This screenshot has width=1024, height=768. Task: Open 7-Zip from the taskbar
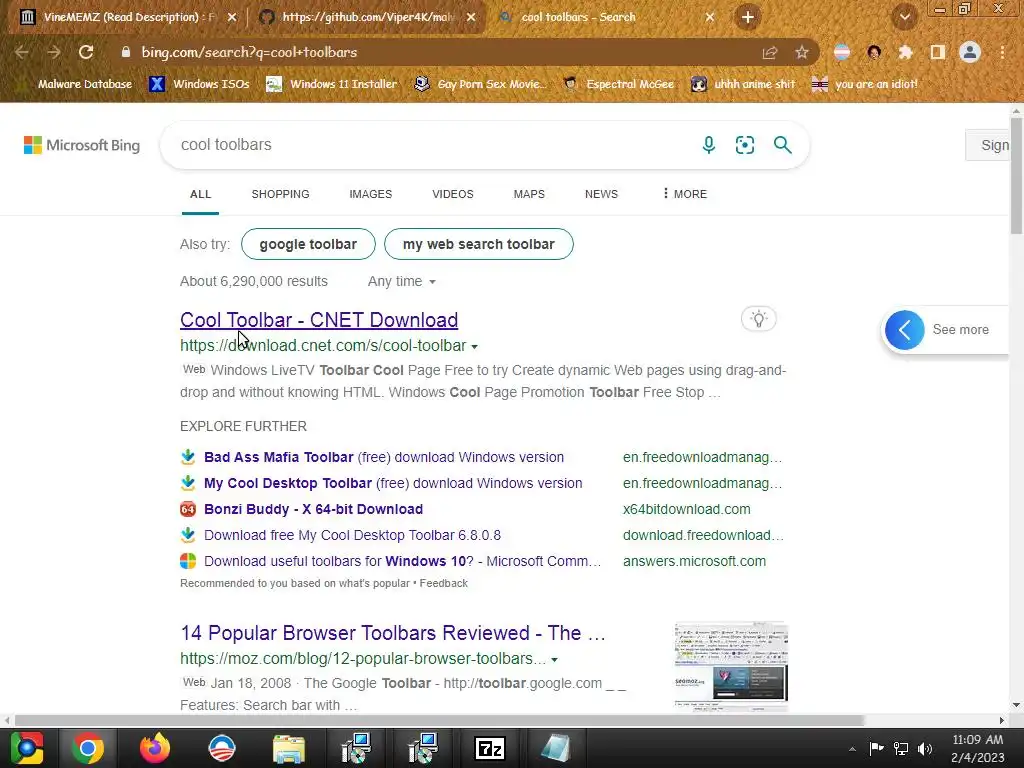(490, 748)
